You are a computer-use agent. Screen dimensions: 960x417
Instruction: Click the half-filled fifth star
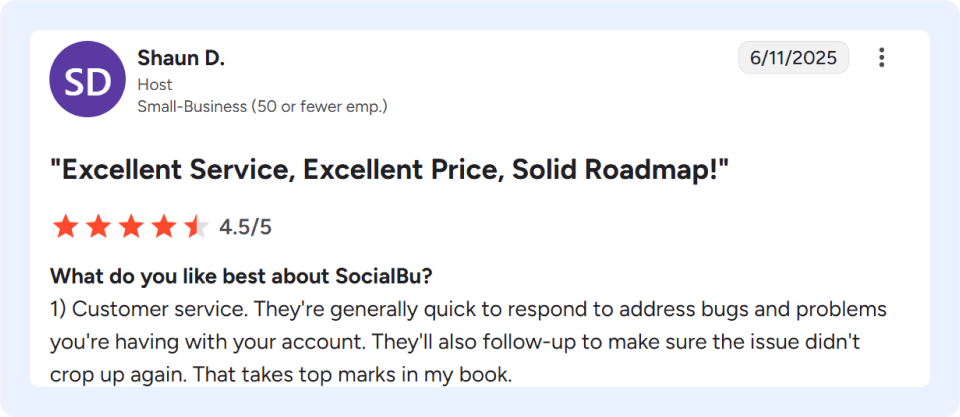tap(196, 227)
